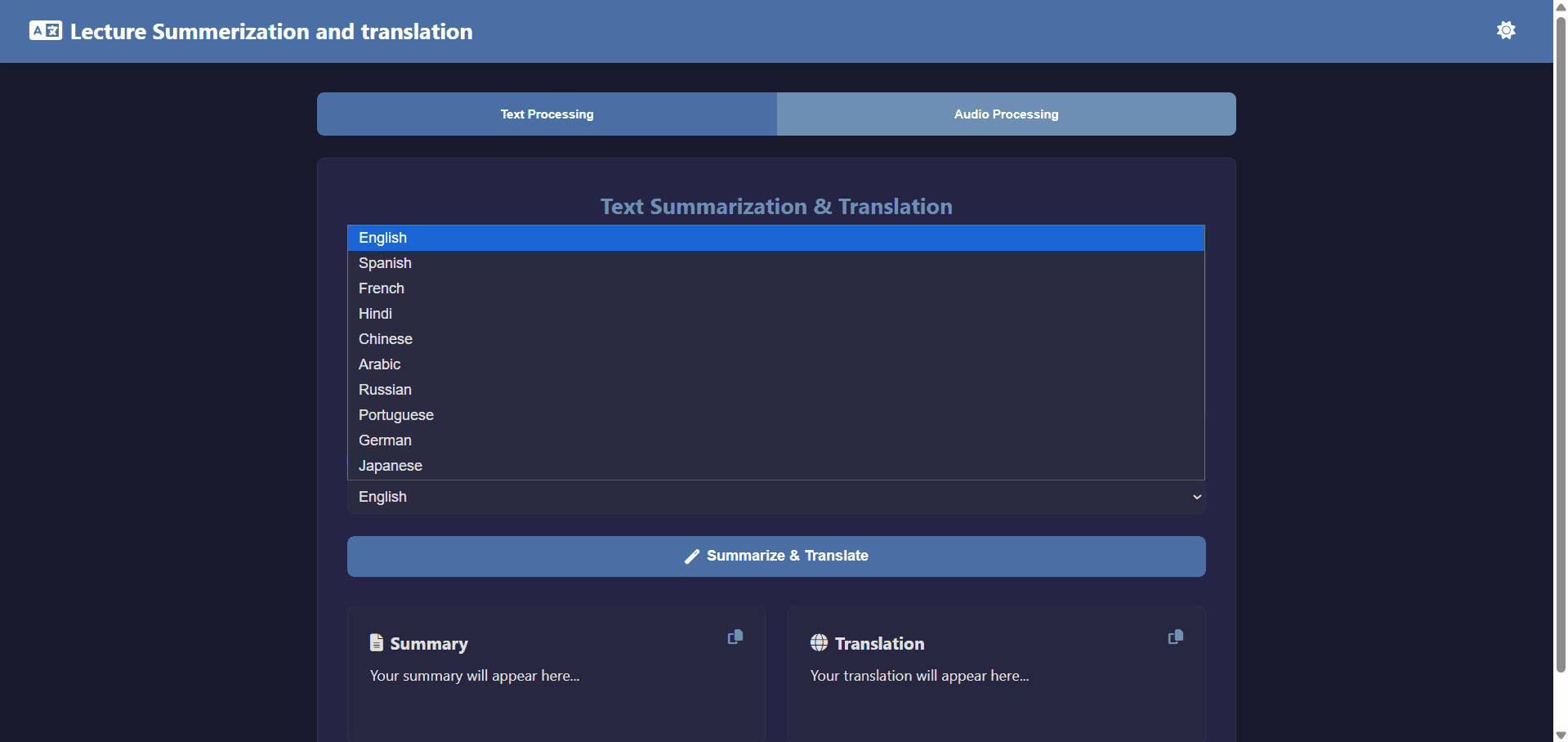This screenshot has height=742, width=1568.
Task: Copy the Translation text using its copy icon
Action: [x=1175, y=637]
